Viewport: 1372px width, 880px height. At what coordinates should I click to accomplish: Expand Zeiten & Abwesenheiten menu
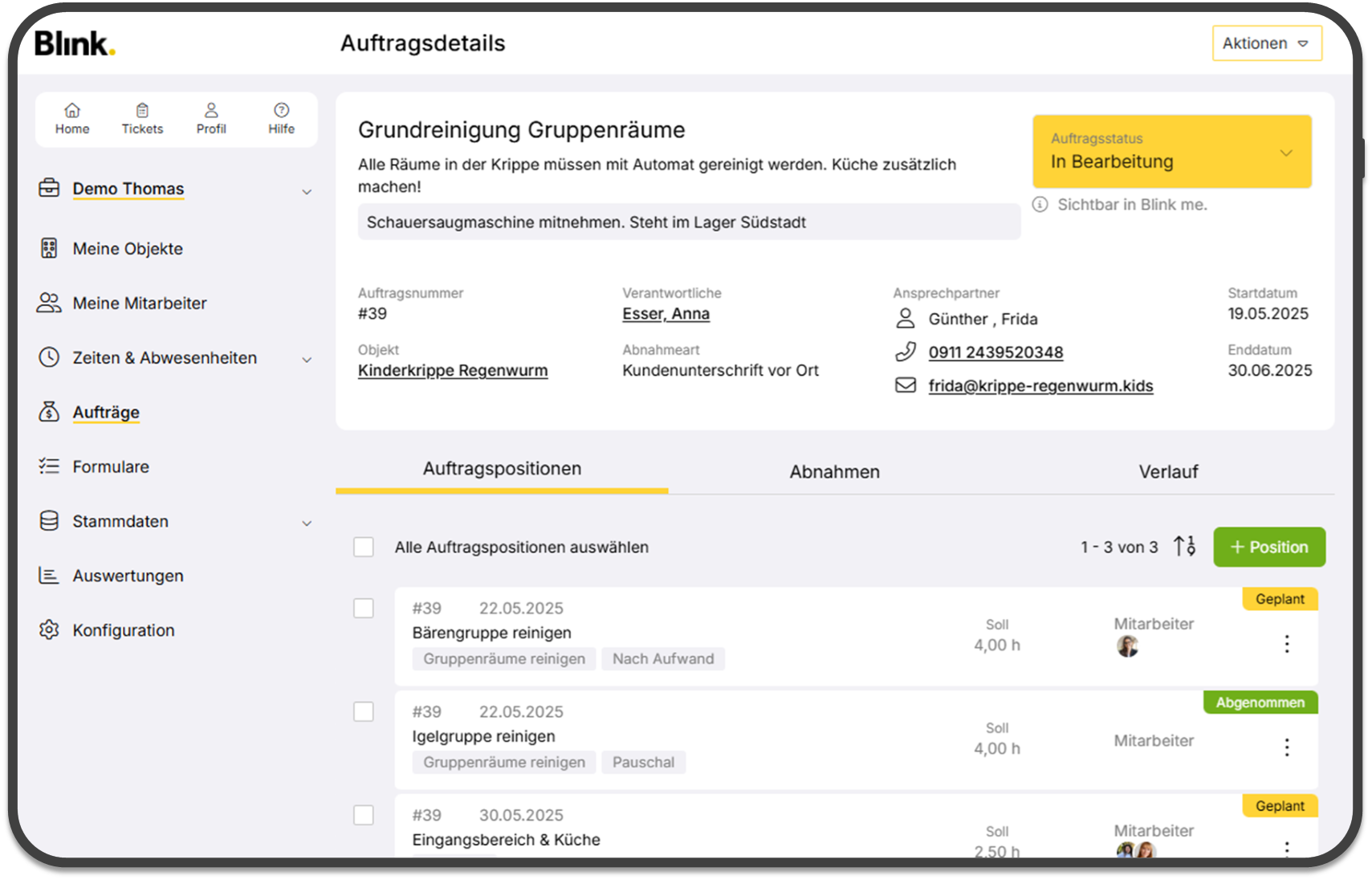(x=307, y=359)
